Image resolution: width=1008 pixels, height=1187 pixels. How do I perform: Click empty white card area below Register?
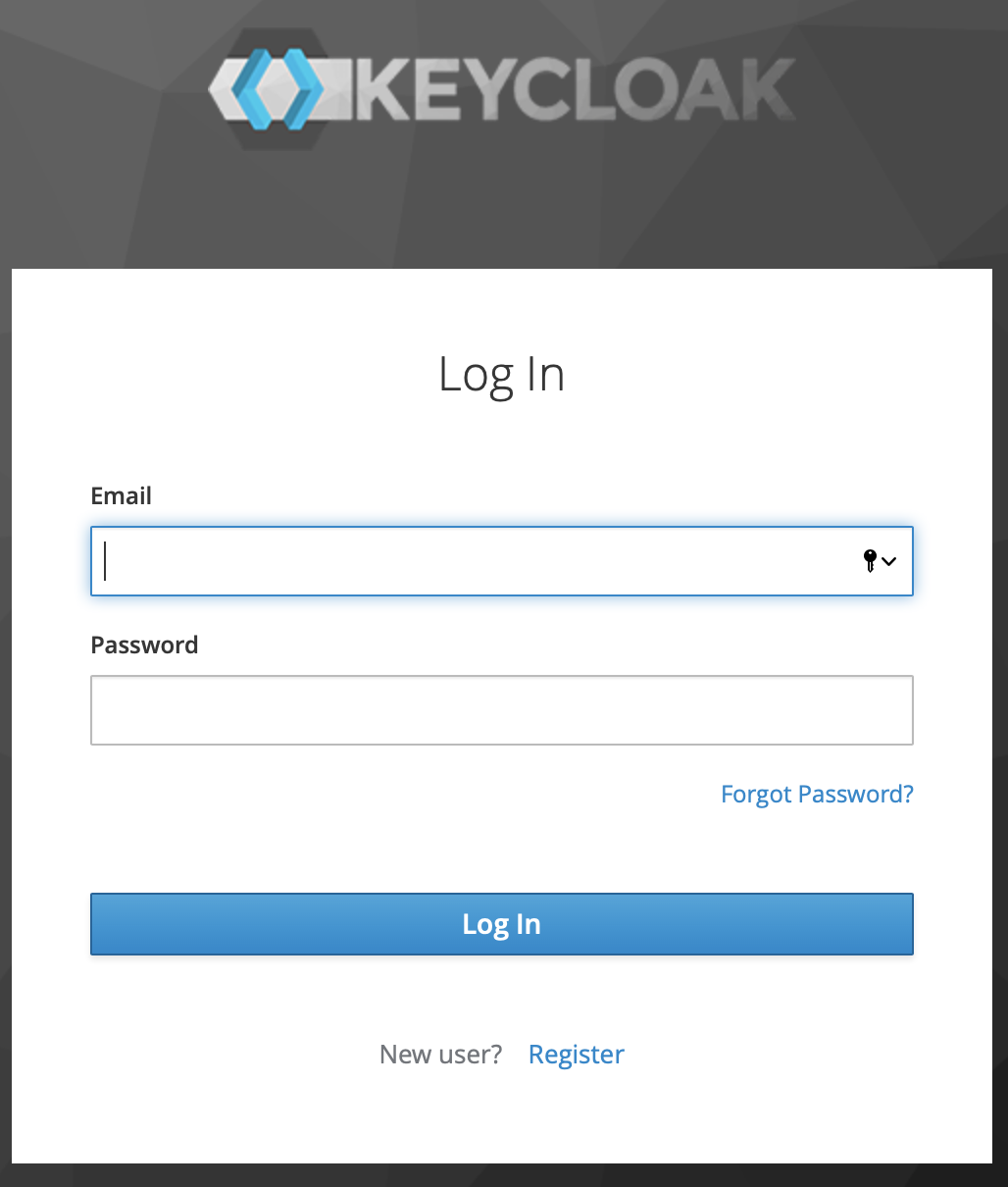502,1118
